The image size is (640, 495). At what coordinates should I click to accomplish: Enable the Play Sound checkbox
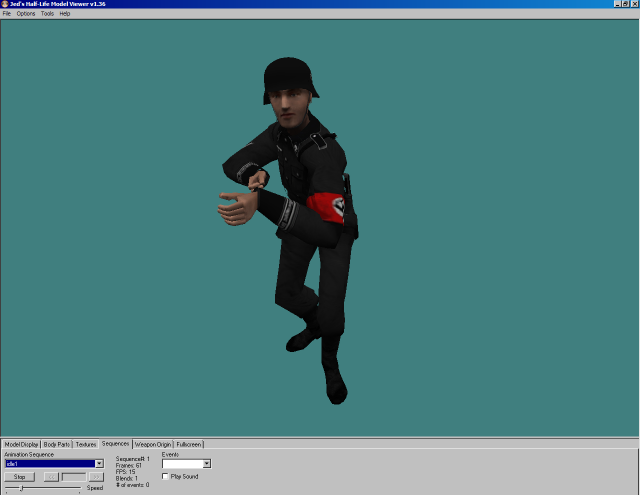pyautogui.click(x=165, y=476)
